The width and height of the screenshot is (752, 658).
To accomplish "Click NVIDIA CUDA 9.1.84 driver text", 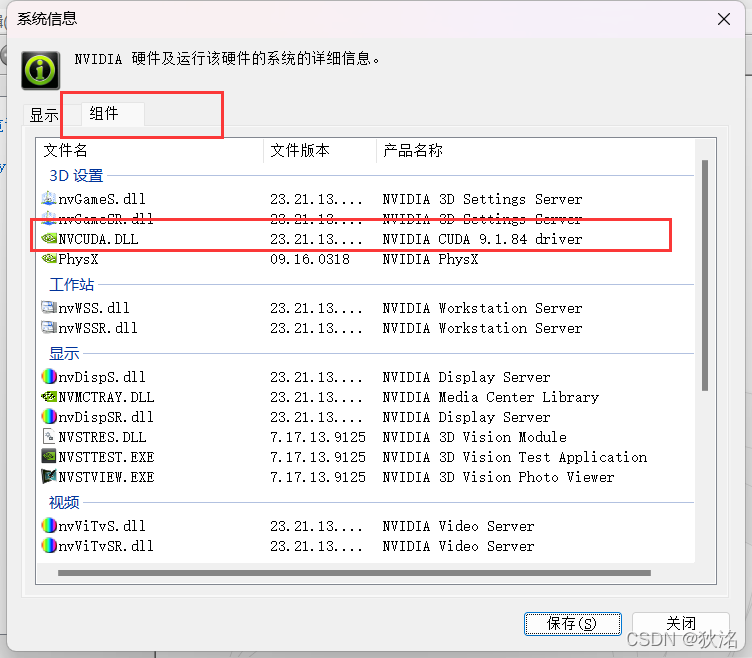I will coord(482,239).
